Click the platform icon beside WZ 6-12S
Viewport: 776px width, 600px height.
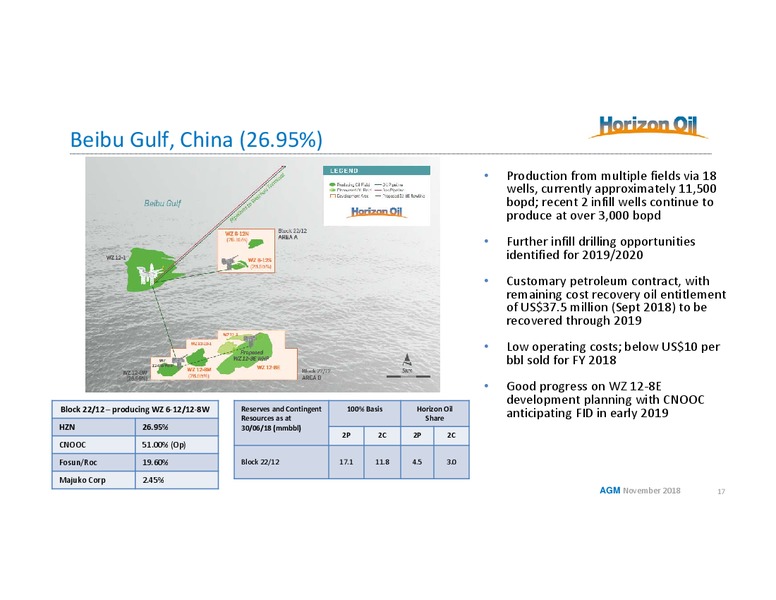pyautogui.click(x=228, y=262)
